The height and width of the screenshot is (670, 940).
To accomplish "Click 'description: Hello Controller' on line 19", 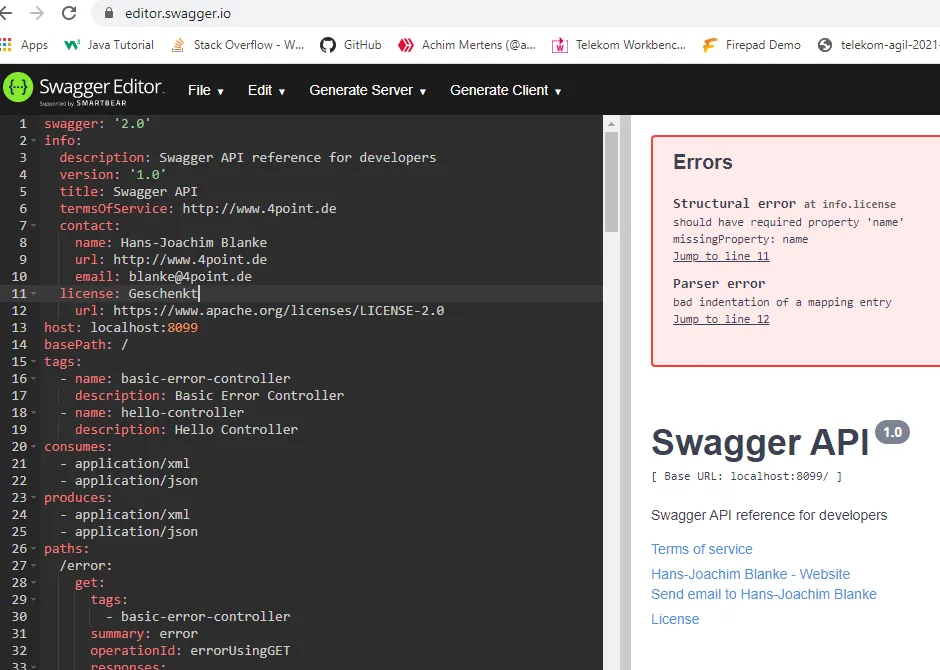I will click(186, 430).
